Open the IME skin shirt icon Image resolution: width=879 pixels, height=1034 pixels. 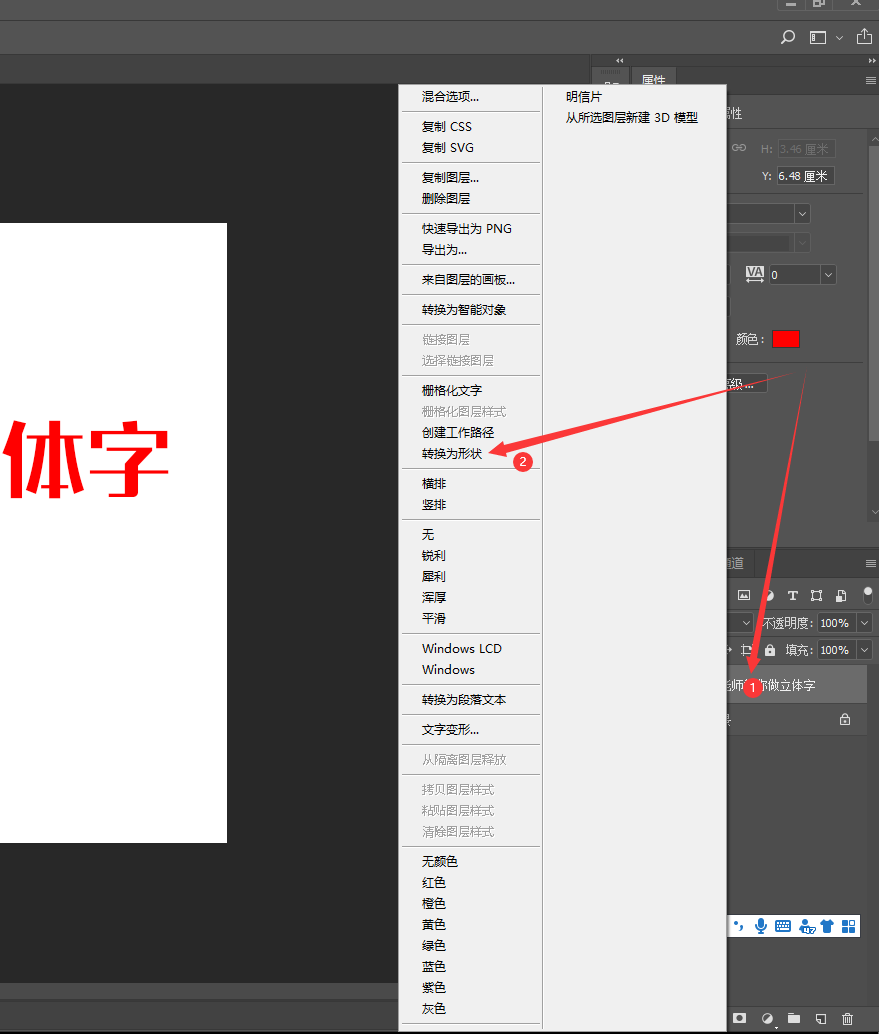point(827,926)
